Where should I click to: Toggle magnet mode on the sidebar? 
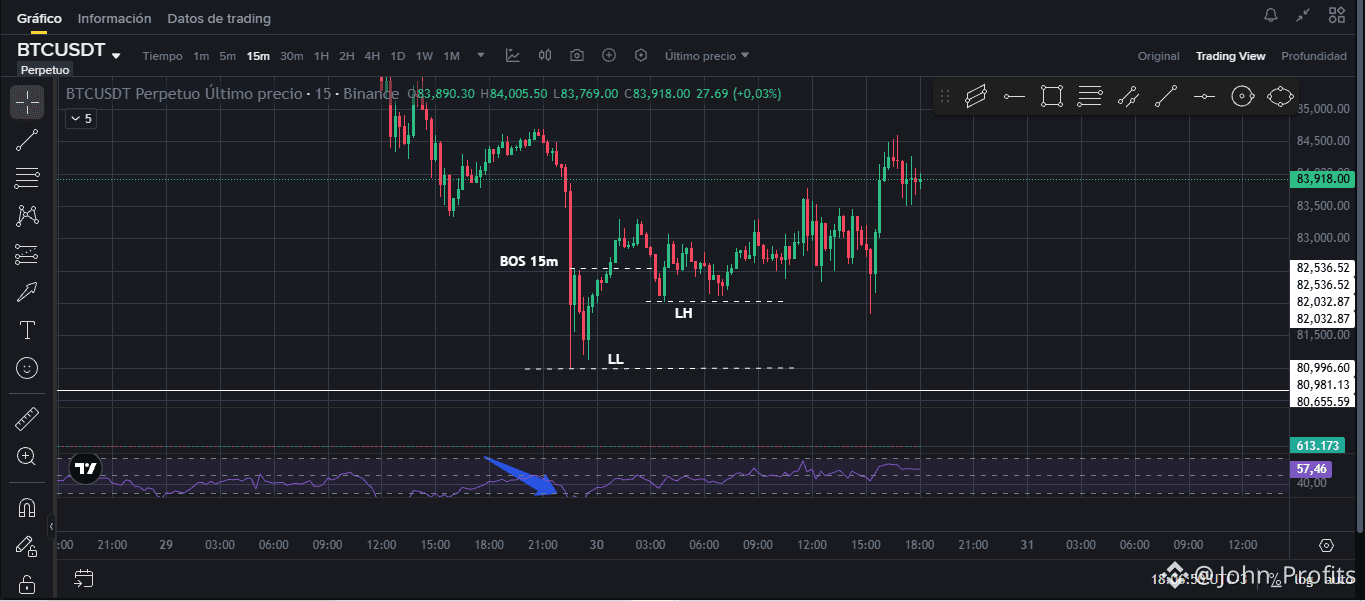pyautogui.click(x=27, y=507)
